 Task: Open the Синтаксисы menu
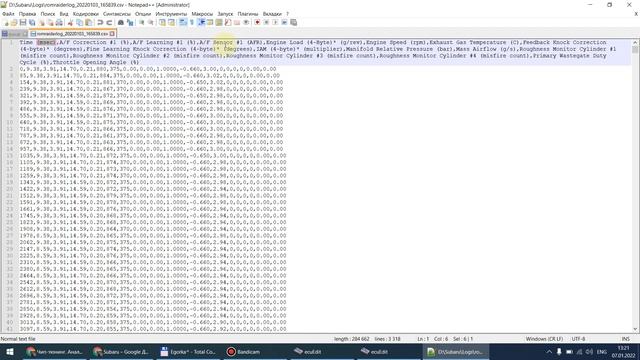(x=117, y=14)
